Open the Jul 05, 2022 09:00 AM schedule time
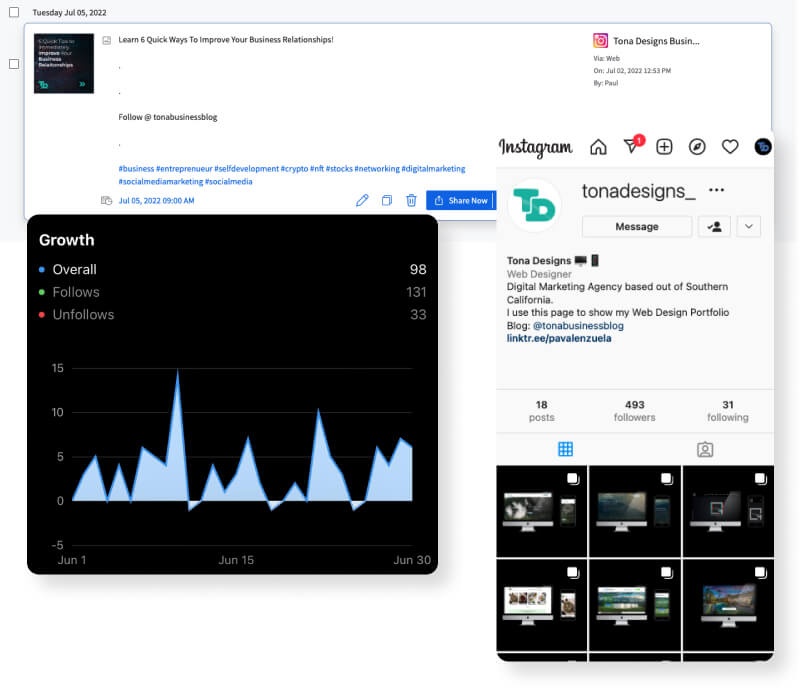Viewport: 804px width, 692px height. (156, 201)
